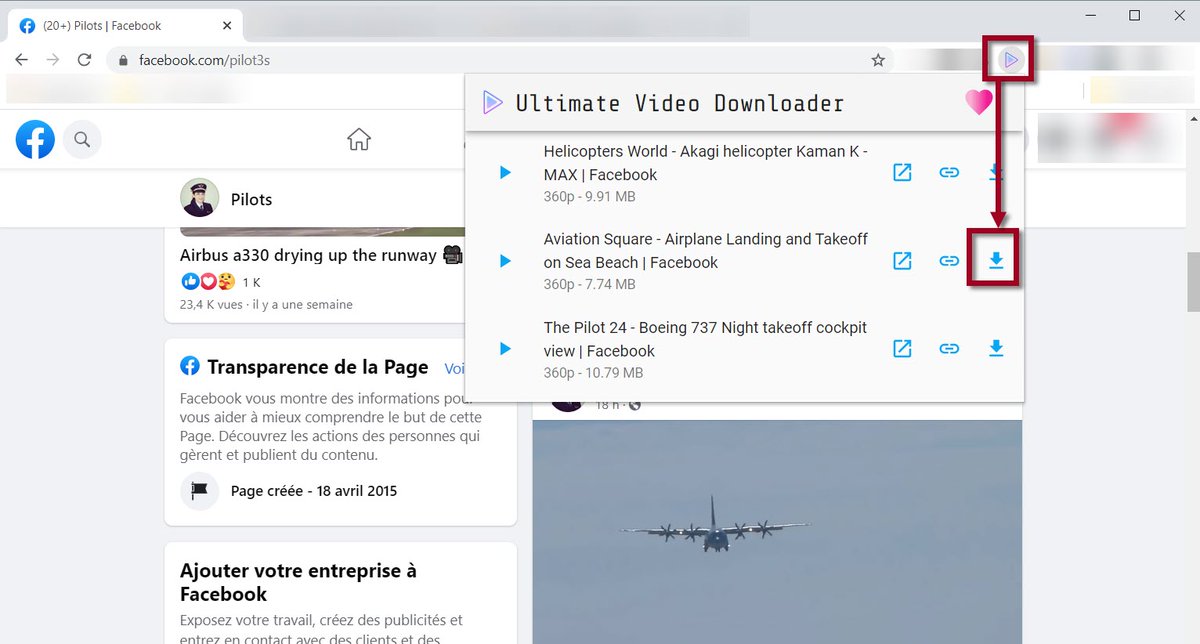Open Airbus a330 drying up the runway post
Screen dimensions: 1200x644
point(320,255)
